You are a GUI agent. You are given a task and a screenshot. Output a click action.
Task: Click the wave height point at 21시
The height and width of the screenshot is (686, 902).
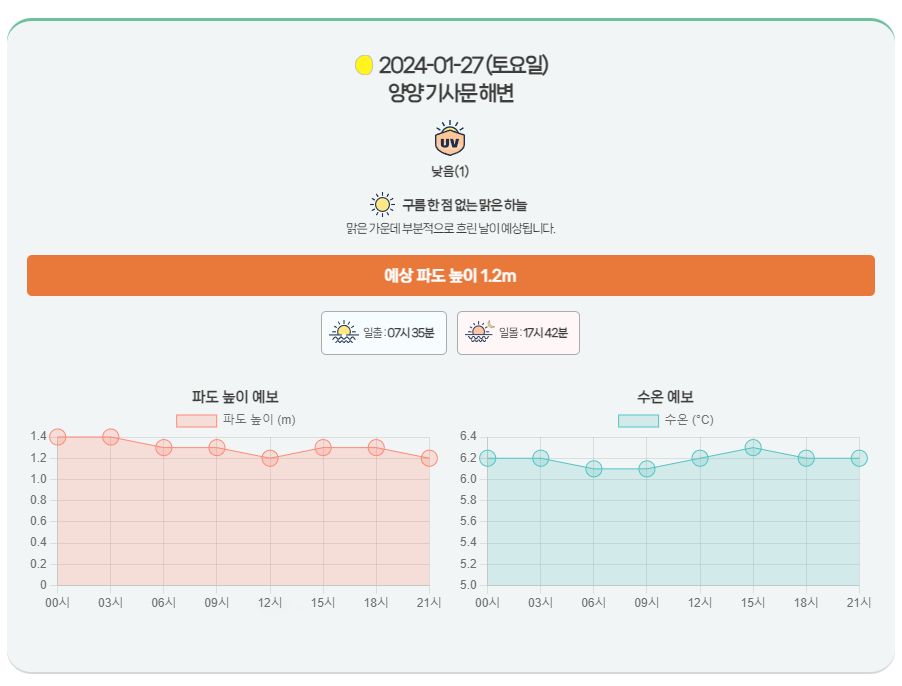[x=429, y=458]
